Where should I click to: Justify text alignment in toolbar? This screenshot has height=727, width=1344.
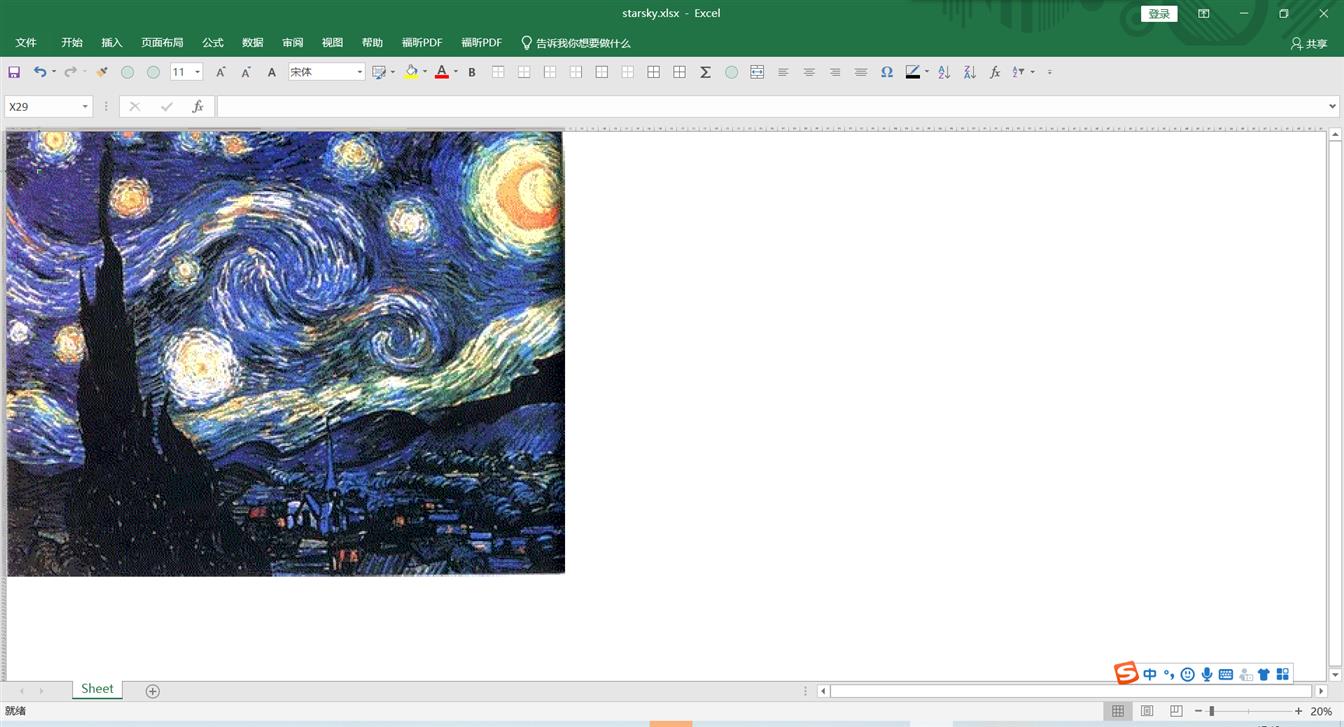pyautogui.click(x=861, y=72)
